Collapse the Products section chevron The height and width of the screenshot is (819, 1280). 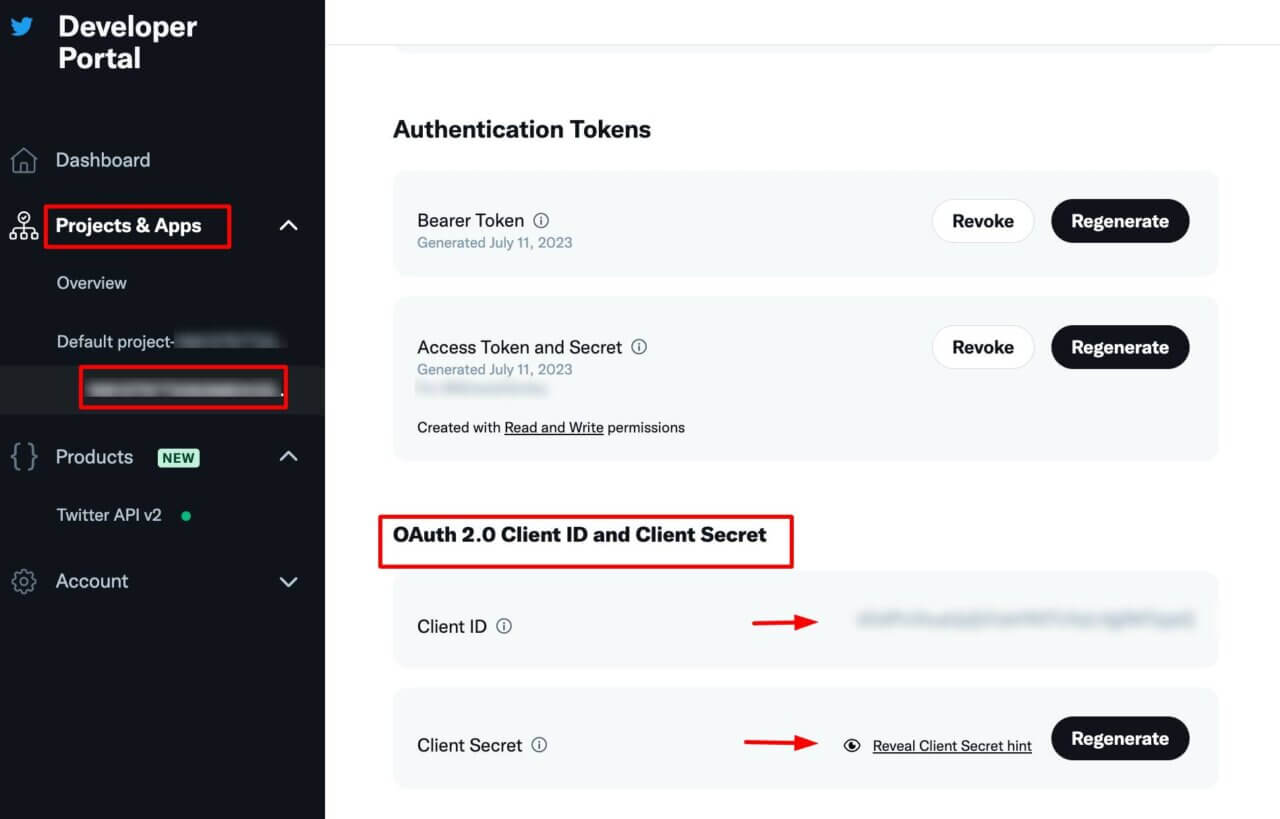click(x=288, y=457)
